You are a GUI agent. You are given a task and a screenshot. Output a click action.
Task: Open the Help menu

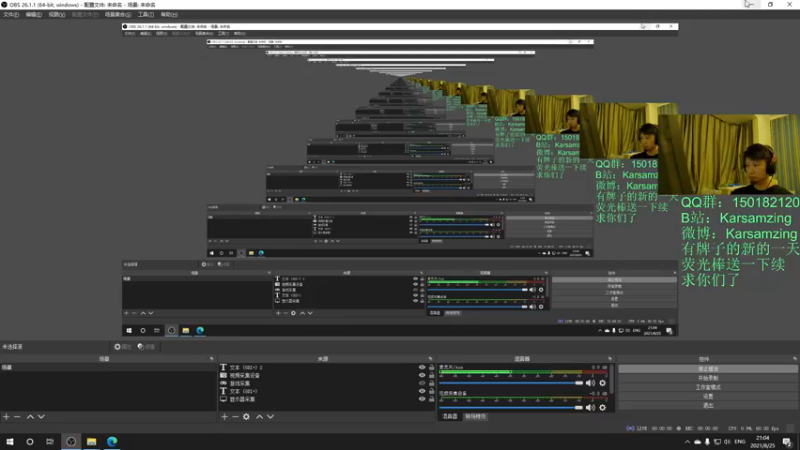coord(169,15)
